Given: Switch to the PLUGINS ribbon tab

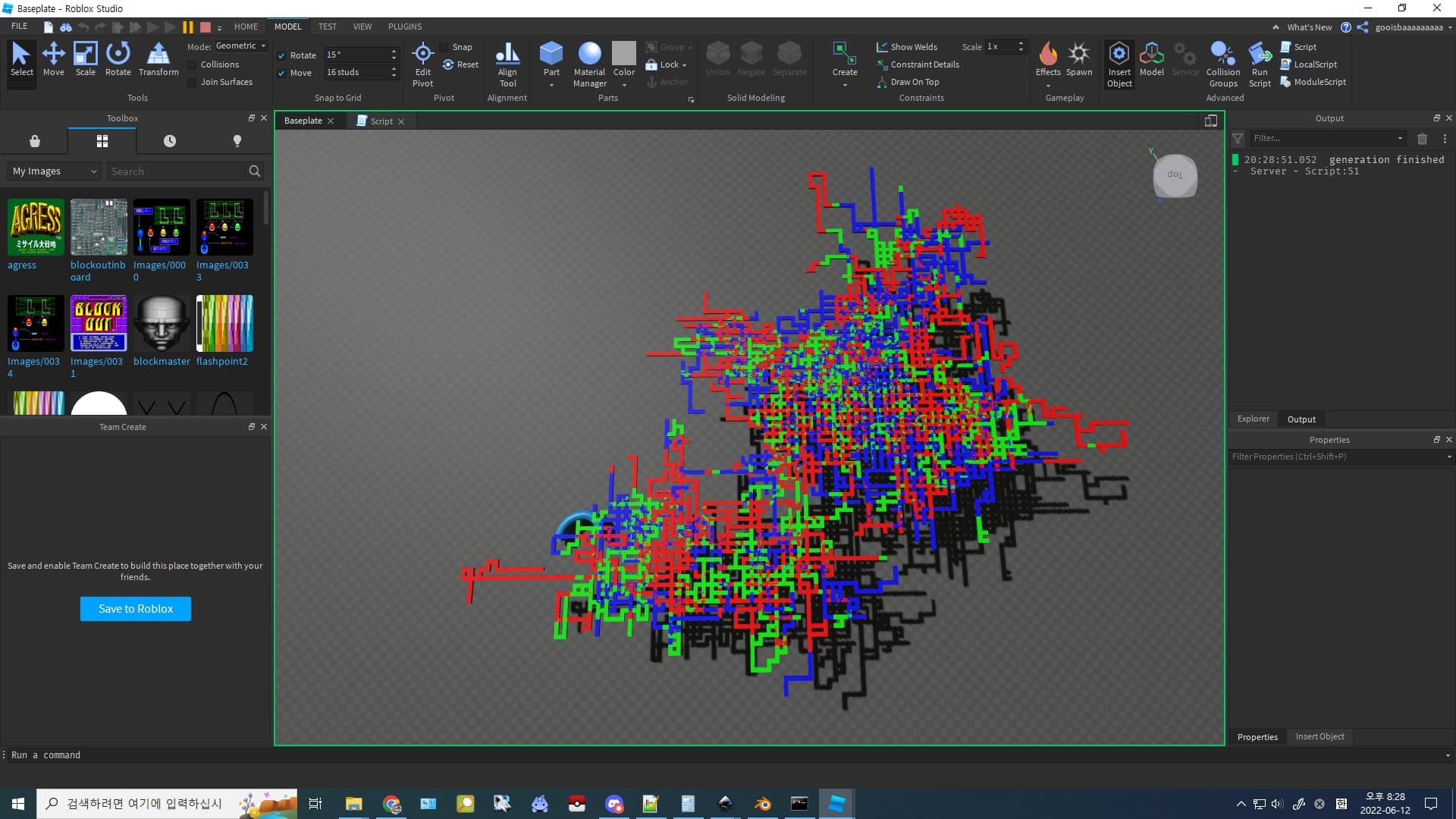Looking at the screenshot, I should click(x=404, y=27).
